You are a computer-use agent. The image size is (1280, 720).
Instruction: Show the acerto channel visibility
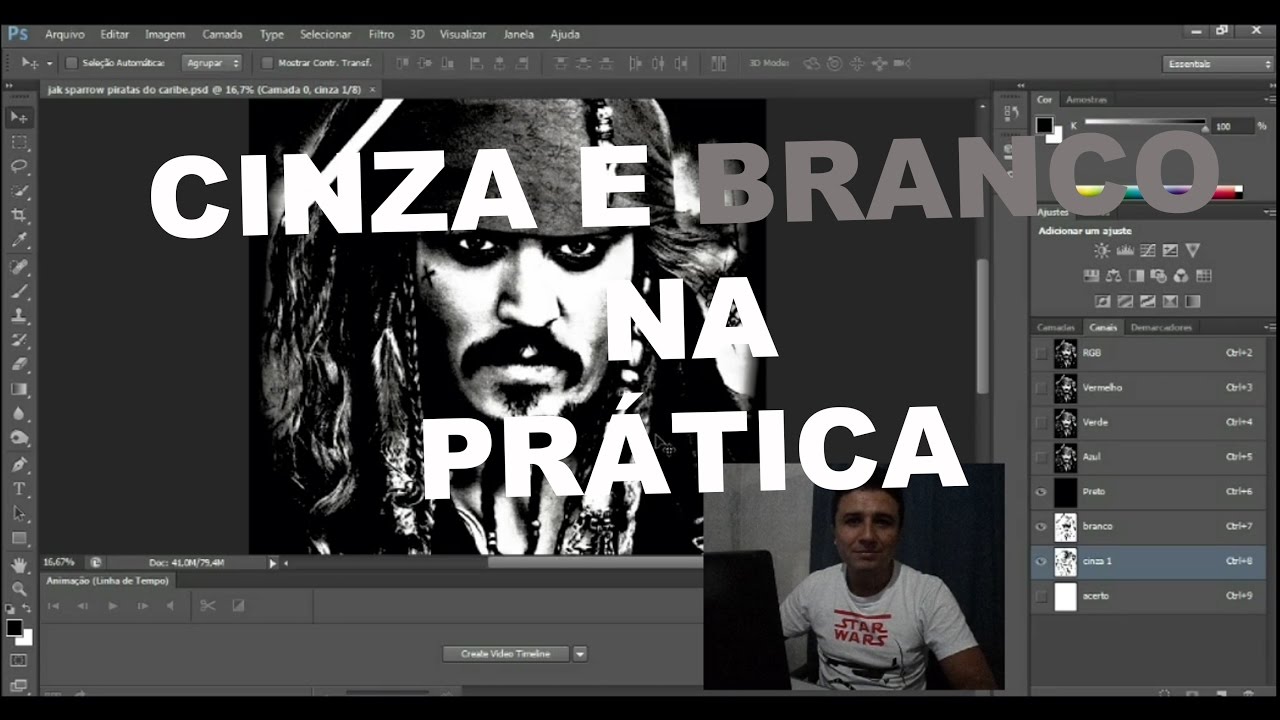coord(1041,596)
